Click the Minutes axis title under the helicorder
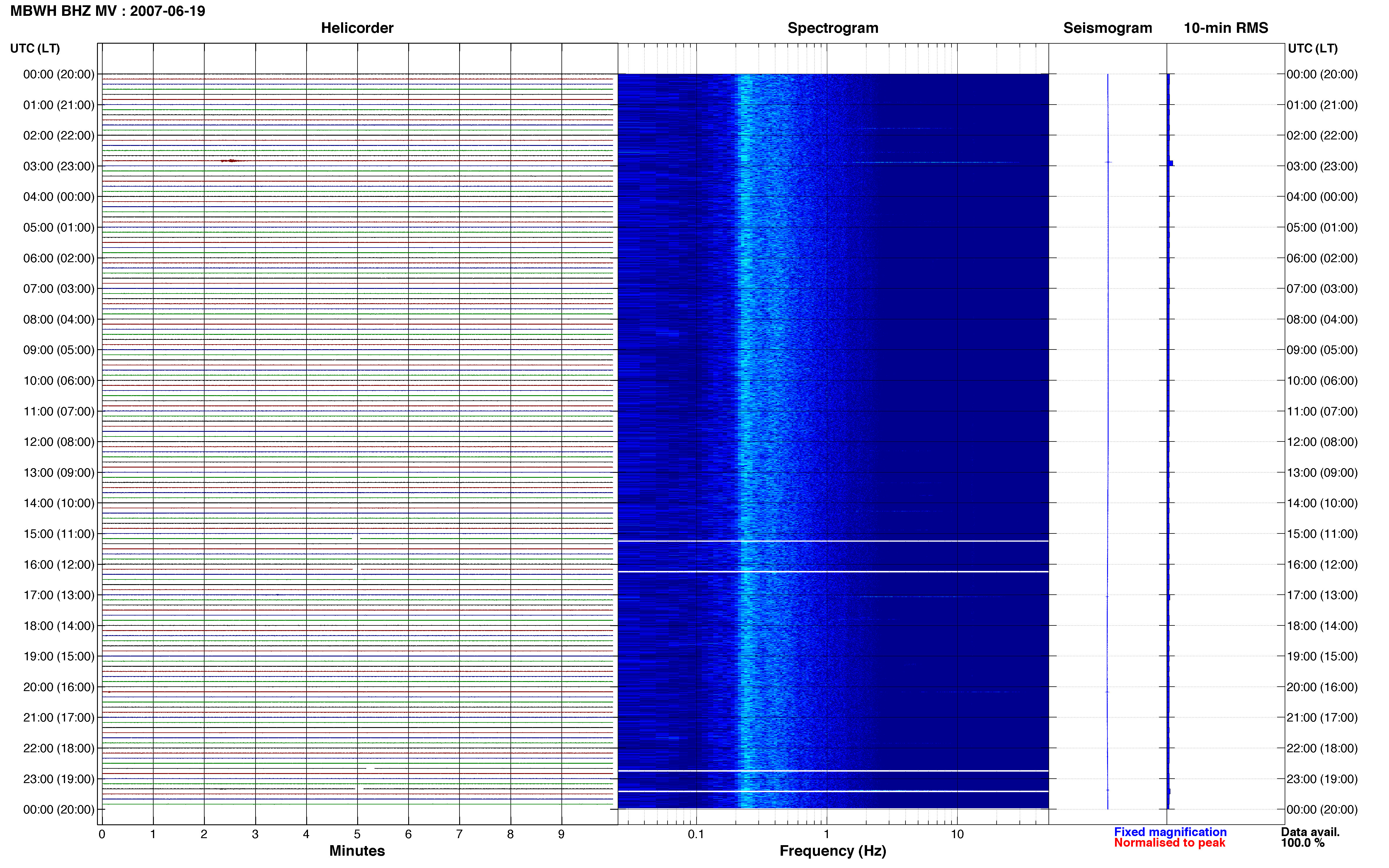This screenshot has width=1389, height=868. (357, 851)
